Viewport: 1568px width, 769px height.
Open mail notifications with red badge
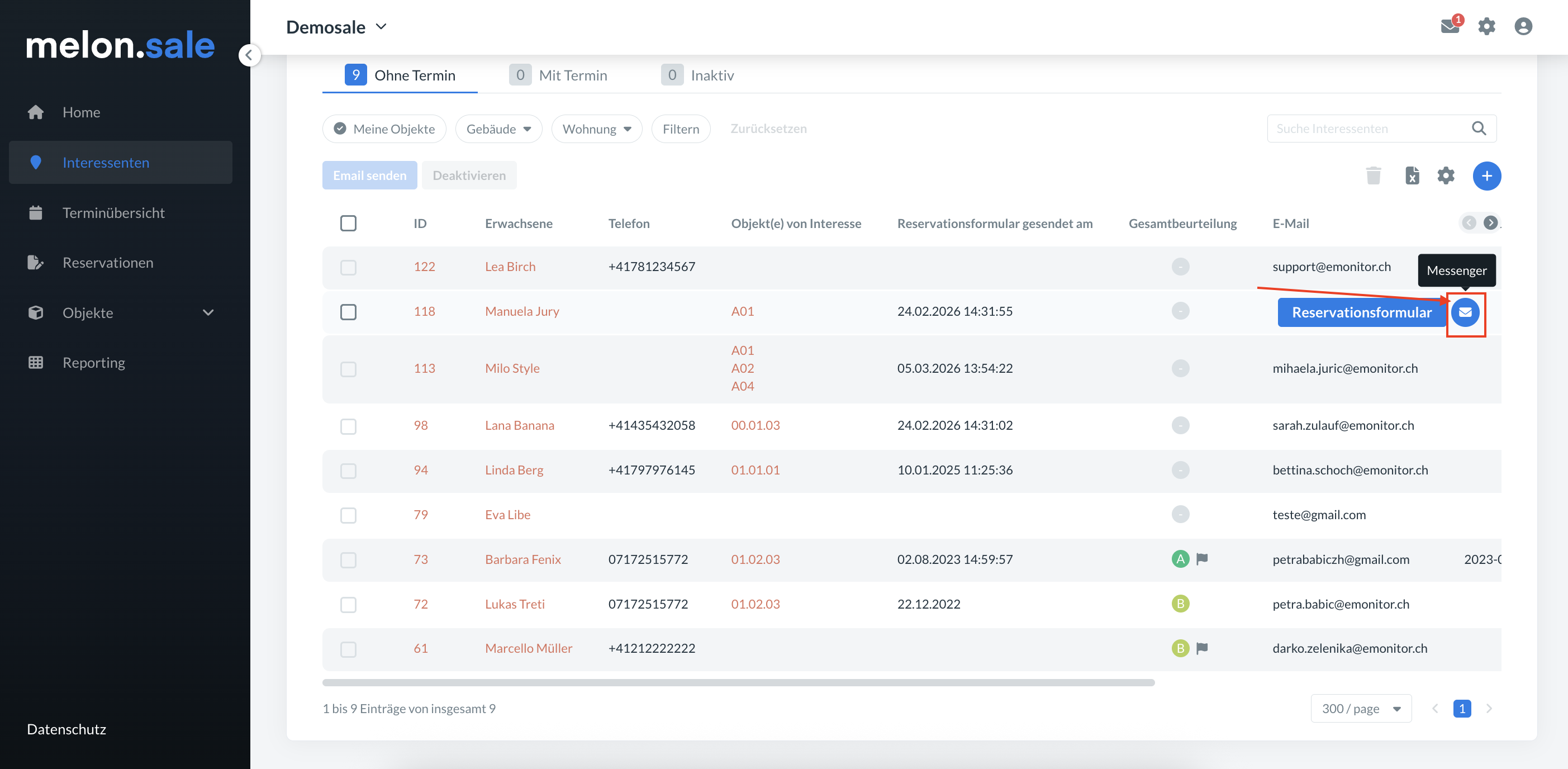click(1450, 26)
